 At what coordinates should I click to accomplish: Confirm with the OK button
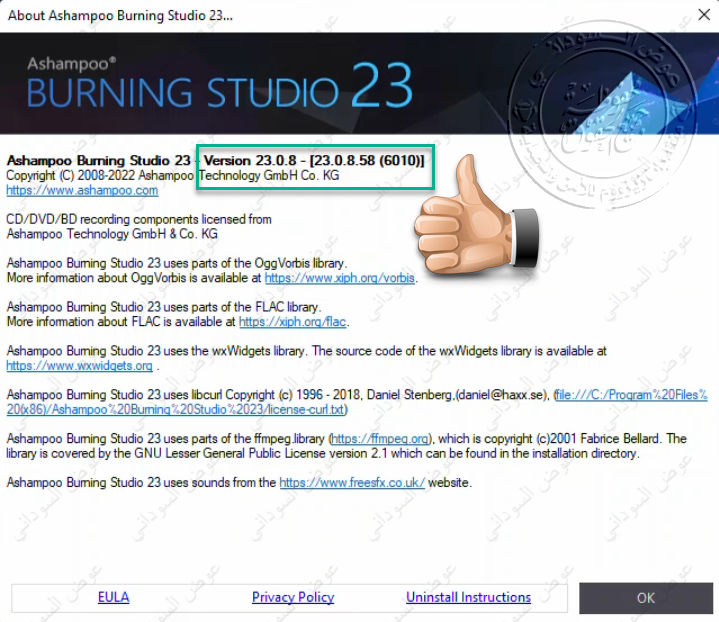coord(646,598)
